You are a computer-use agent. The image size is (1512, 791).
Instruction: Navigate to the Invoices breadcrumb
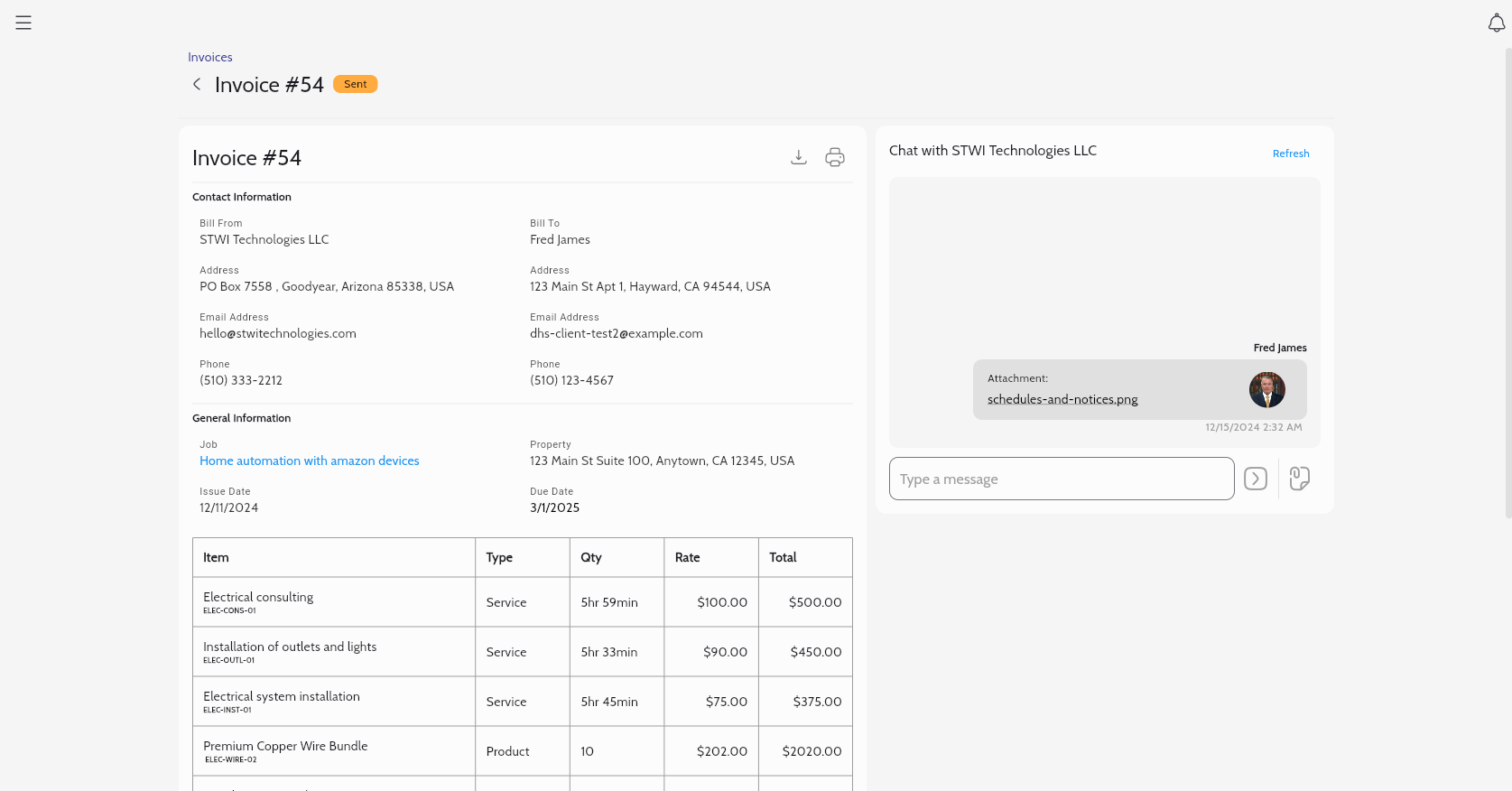click(x=210, y=57)
